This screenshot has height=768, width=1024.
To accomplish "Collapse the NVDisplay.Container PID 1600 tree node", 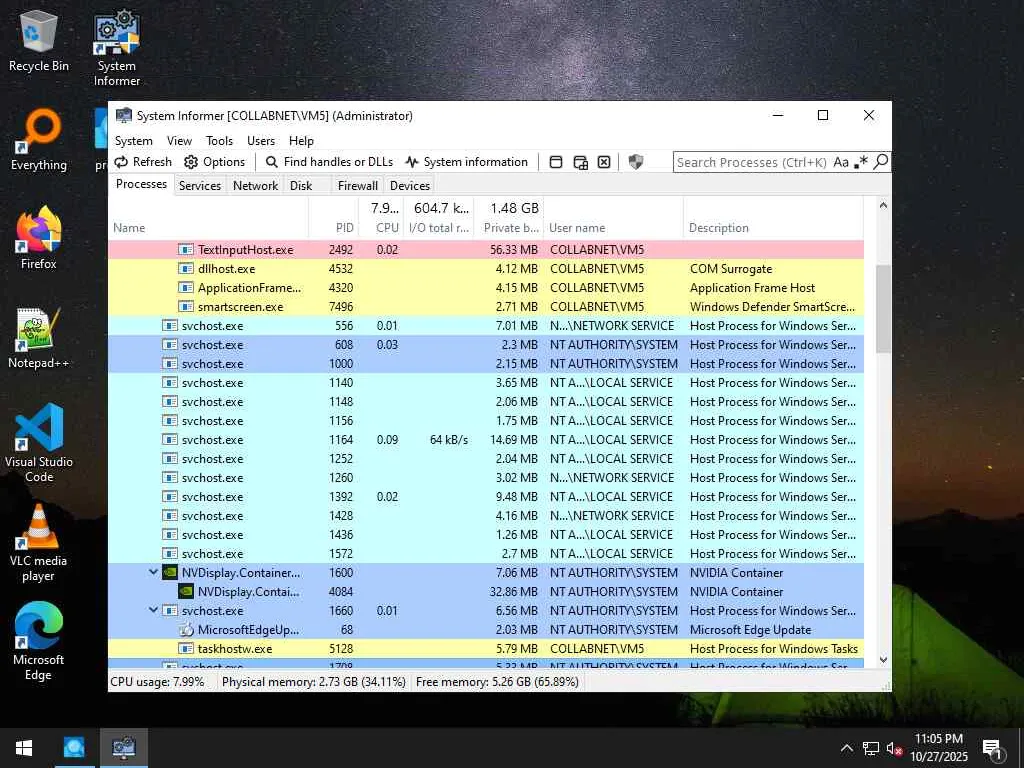I will coord(153,572).
